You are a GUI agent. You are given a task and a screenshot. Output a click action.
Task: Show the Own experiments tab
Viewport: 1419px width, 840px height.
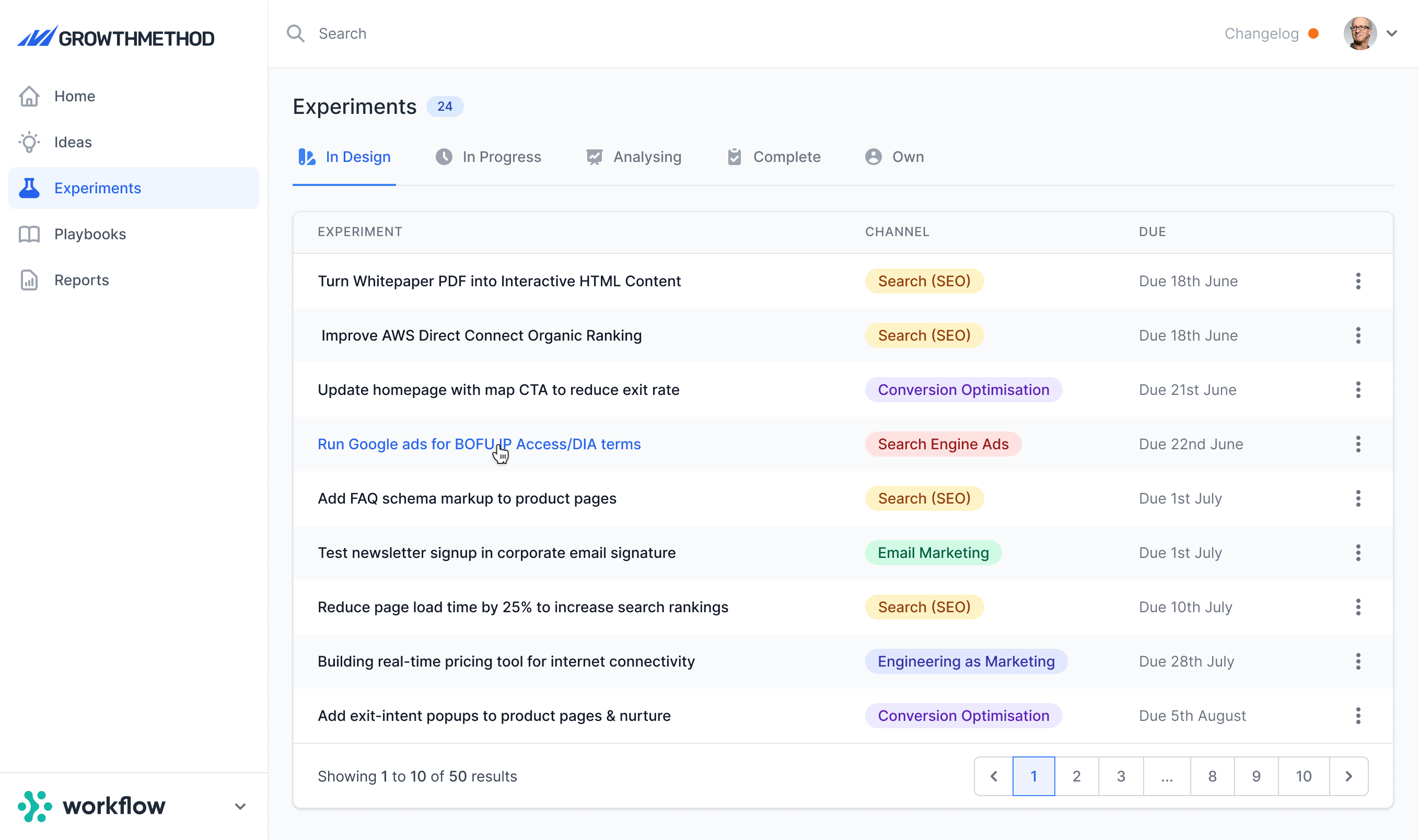(x=894, y=157)
